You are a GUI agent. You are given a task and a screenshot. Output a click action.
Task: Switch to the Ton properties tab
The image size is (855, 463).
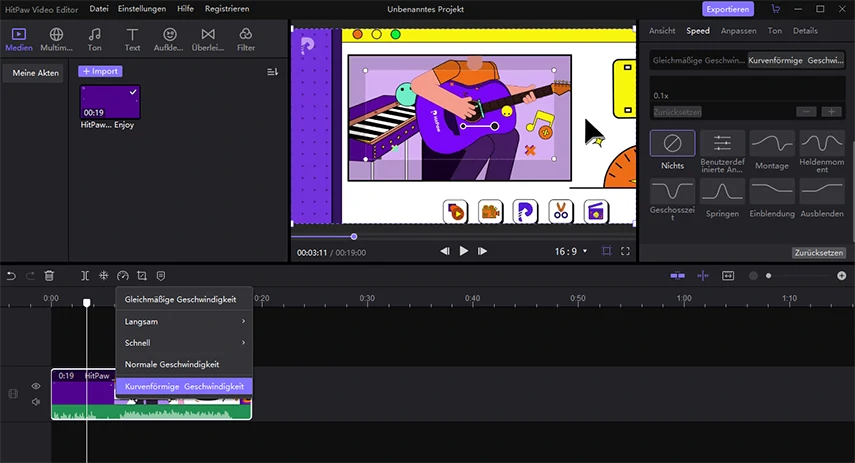coord(774,31)
